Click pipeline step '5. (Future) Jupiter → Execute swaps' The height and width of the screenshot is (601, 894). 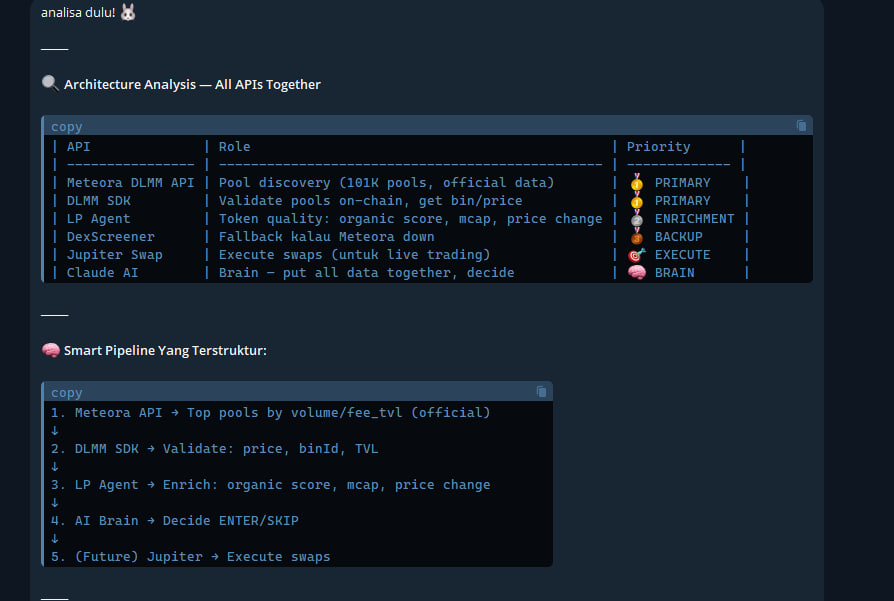click(x=190, y=557)
